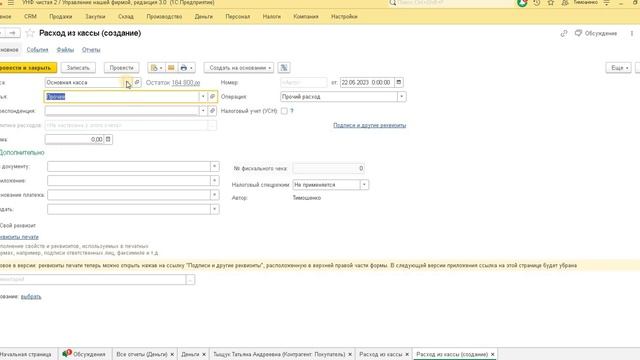This screenshot has width=640, height=360.
Task: Open the document movements report icon dropdown
Action: tap(157, 68)
